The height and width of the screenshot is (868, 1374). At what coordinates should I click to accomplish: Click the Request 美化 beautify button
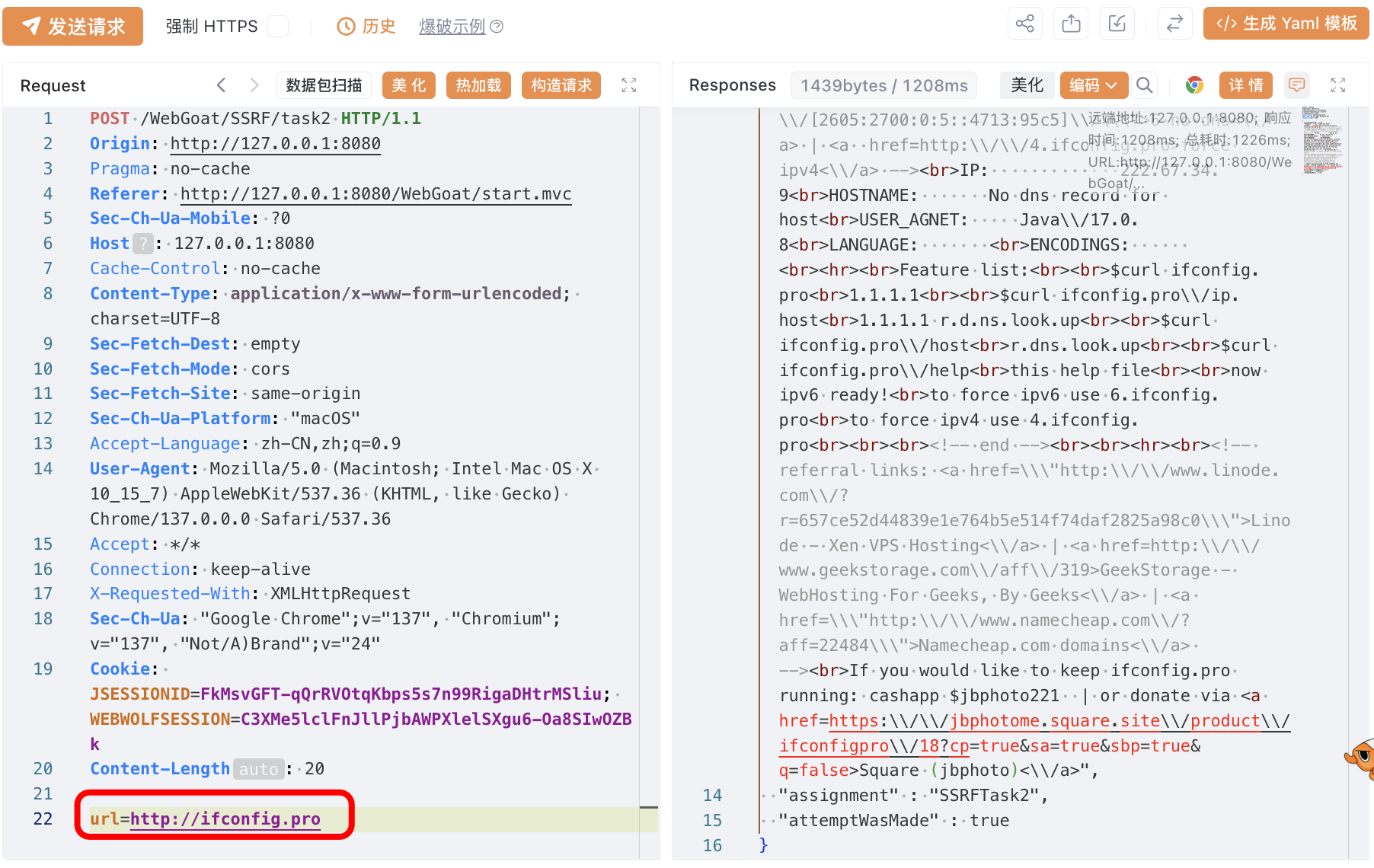click(409, 85)
